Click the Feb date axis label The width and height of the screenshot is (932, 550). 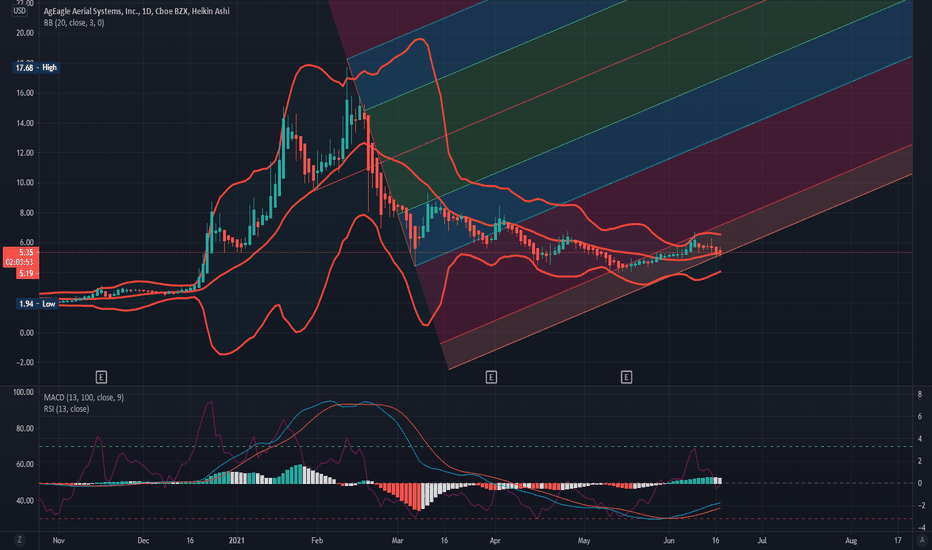(x=317, y=540)
